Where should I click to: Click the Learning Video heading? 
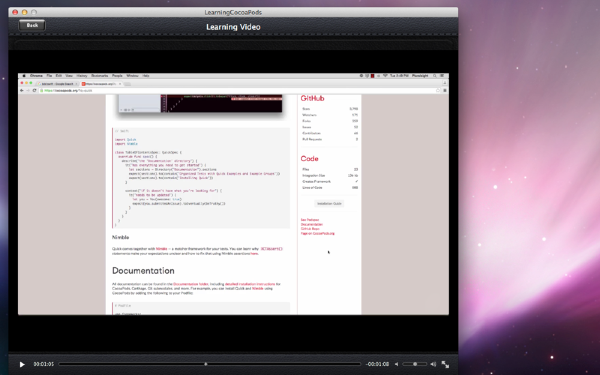233,27
